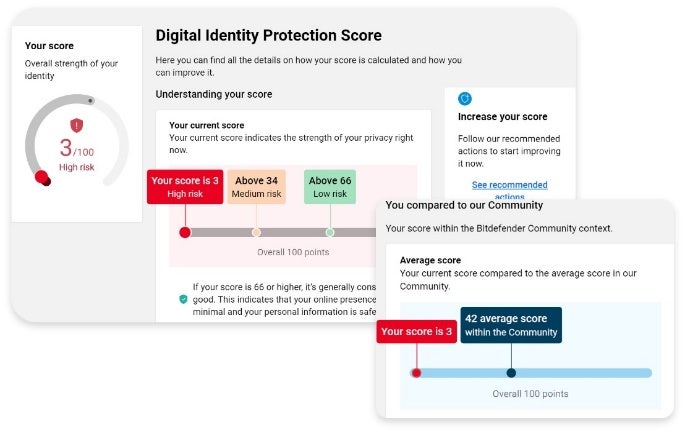Click the "42 average score" Community label
Viewport: 685px width, 433px height.
coord(511,325)
